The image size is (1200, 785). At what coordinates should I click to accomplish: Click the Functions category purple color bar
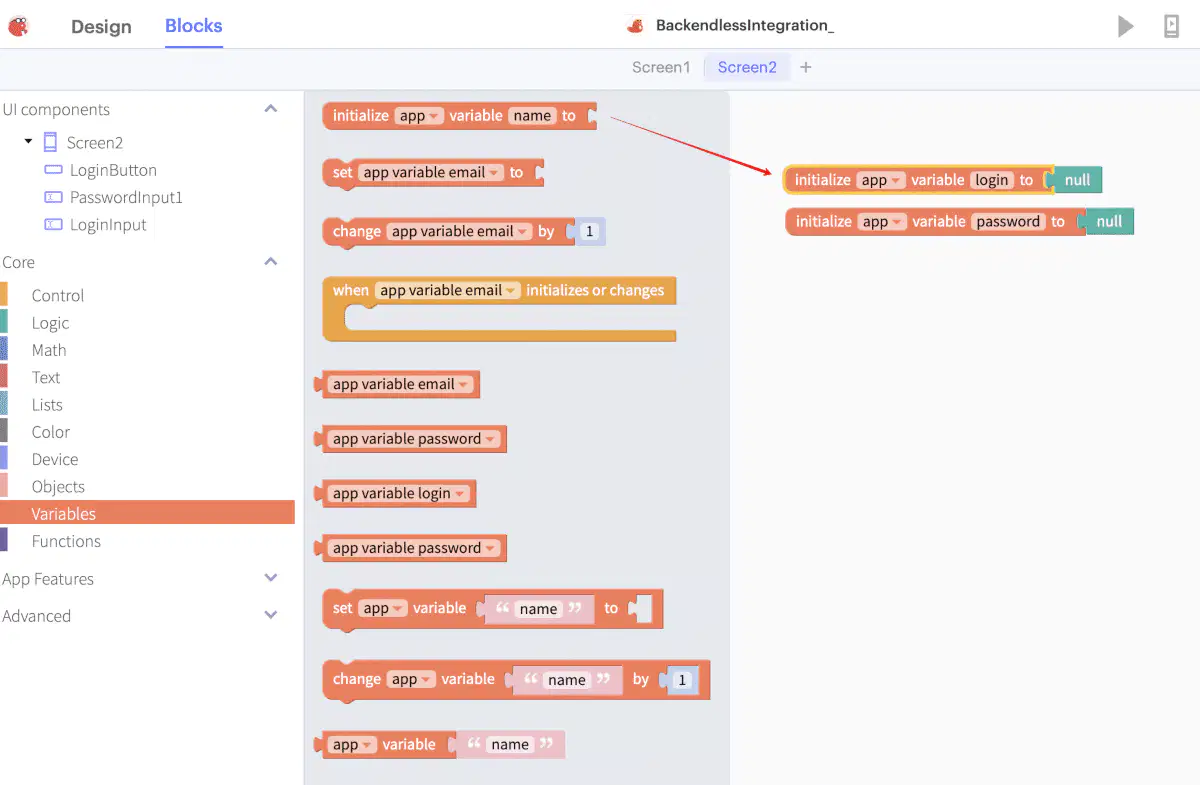click(4, 540)
